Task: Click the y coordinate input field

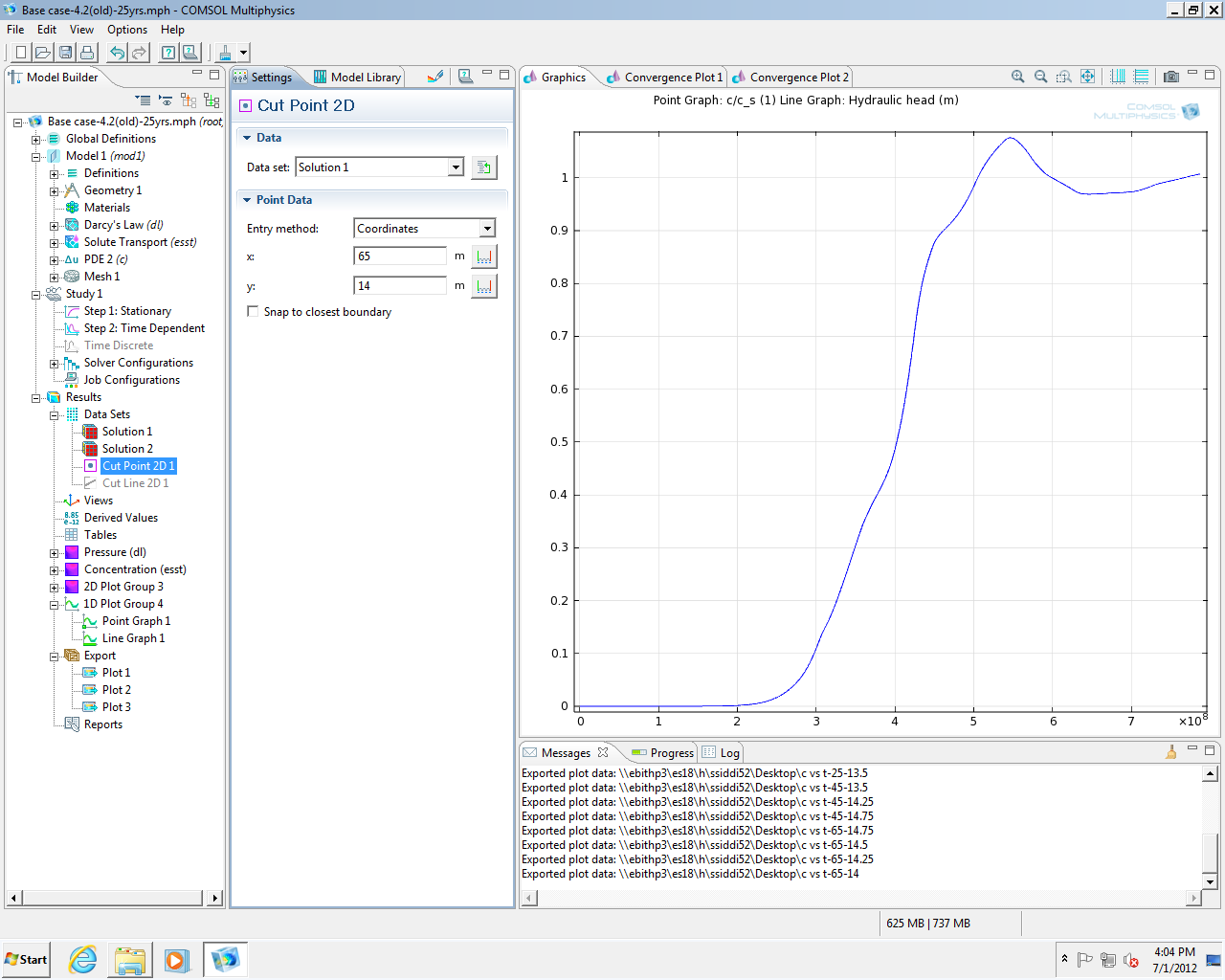Action: tap(400, 286)
